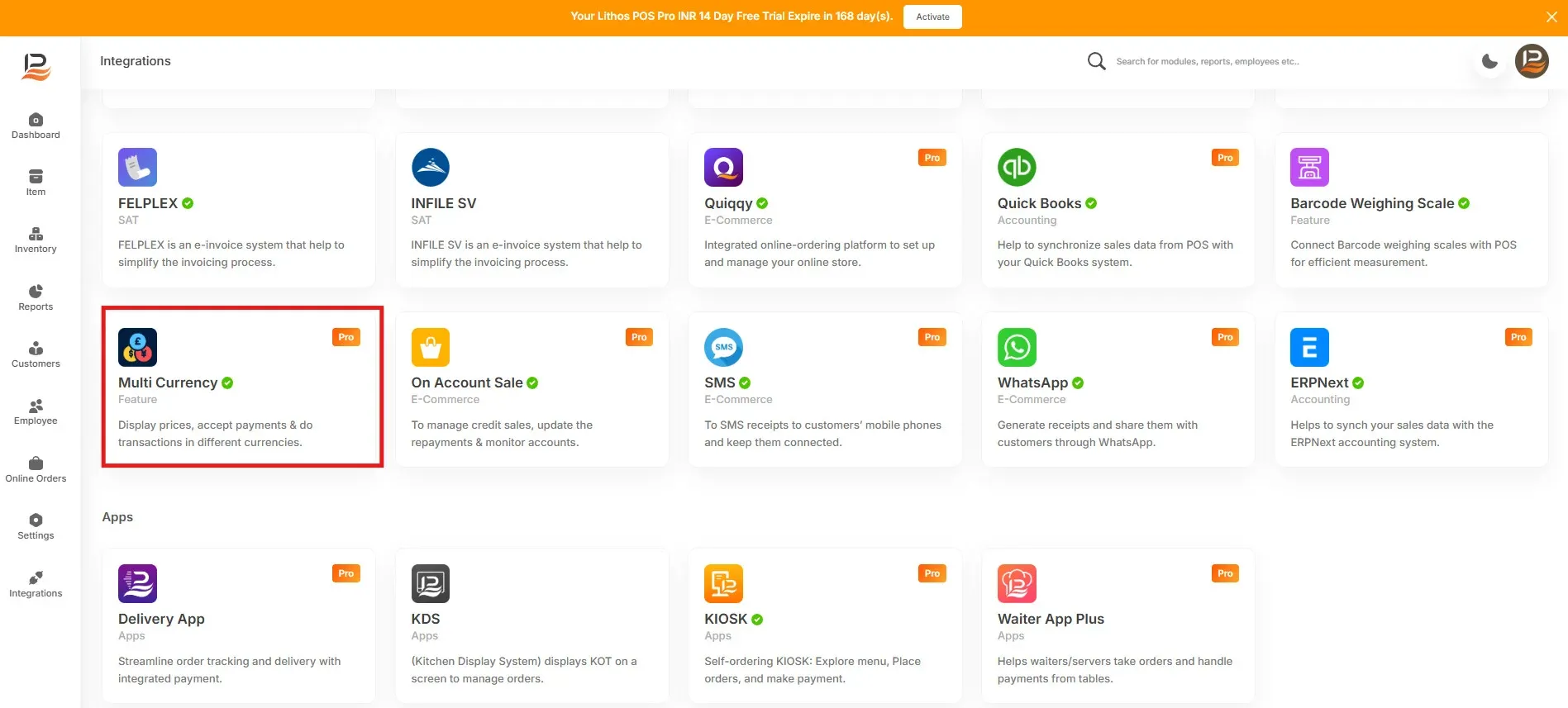Select the KIOSK app icon

[x=723, y=583]
